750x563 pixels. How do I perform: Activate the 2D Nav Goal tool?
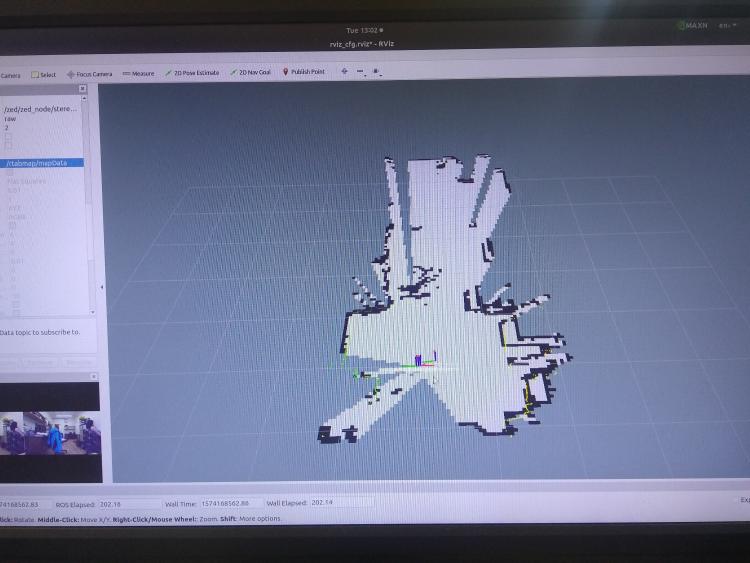(x=250, y=72)
